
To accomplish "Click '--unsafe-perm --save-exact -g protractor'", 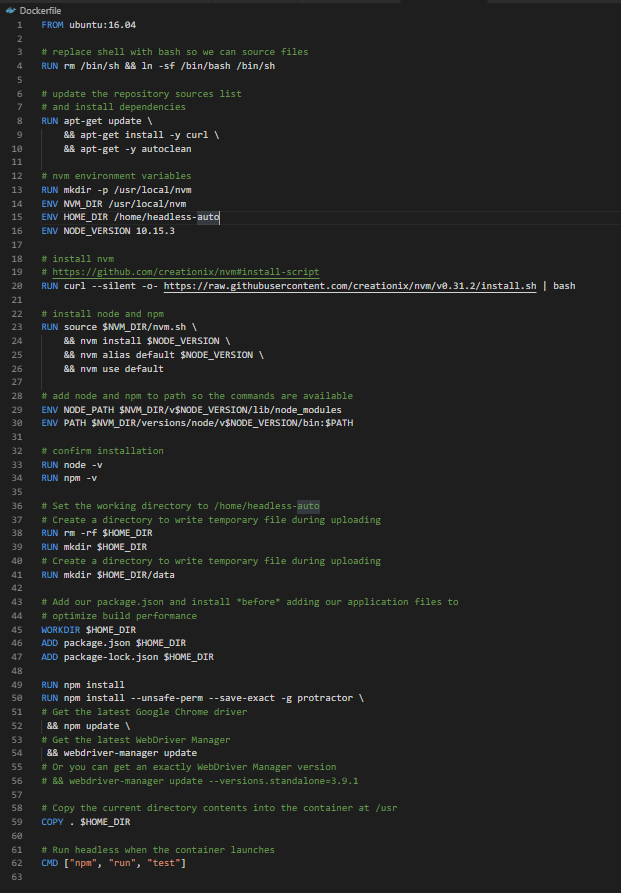I will click(242, 698).
